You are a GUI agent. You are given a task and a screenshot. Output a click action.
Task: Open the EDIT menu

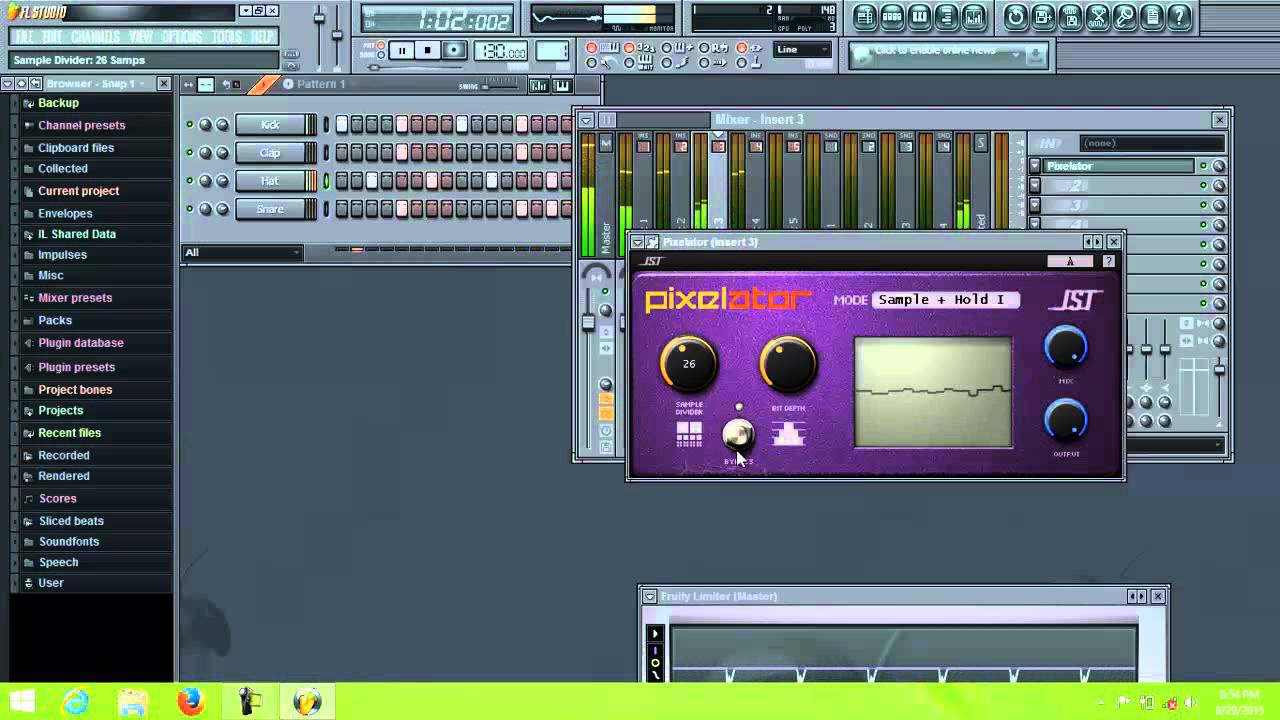click(52, 37)
